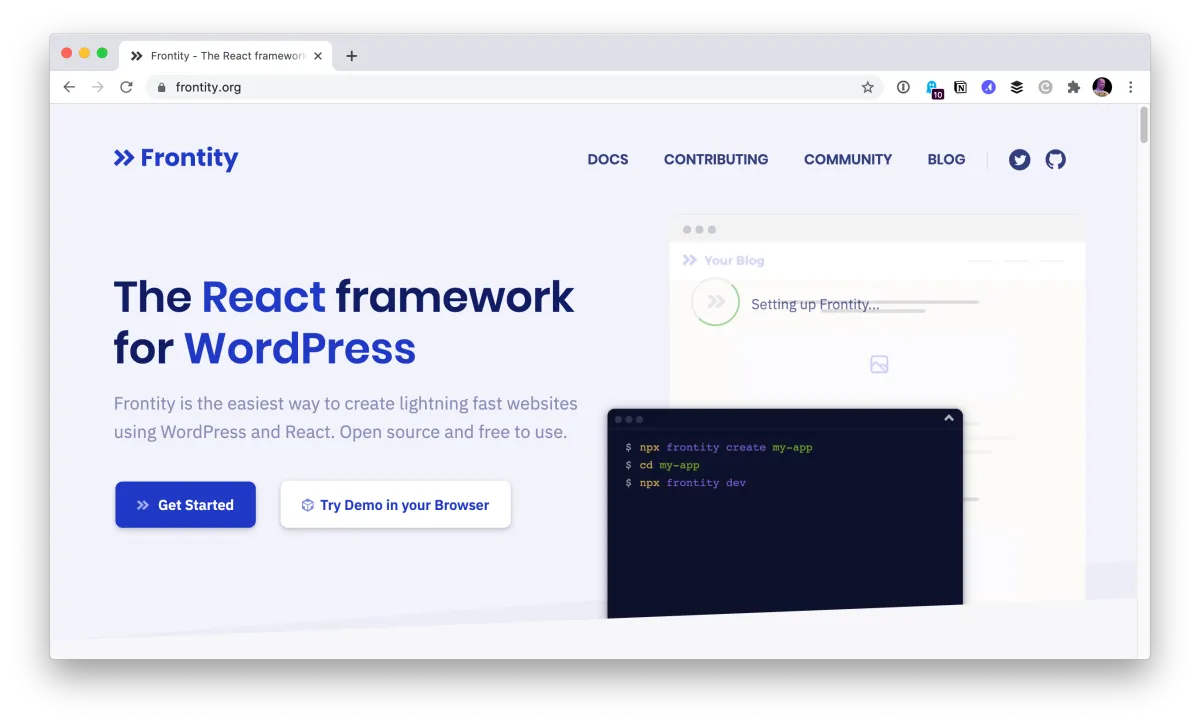Click the page vertical scrollbar thumb

coord(1143,125)
